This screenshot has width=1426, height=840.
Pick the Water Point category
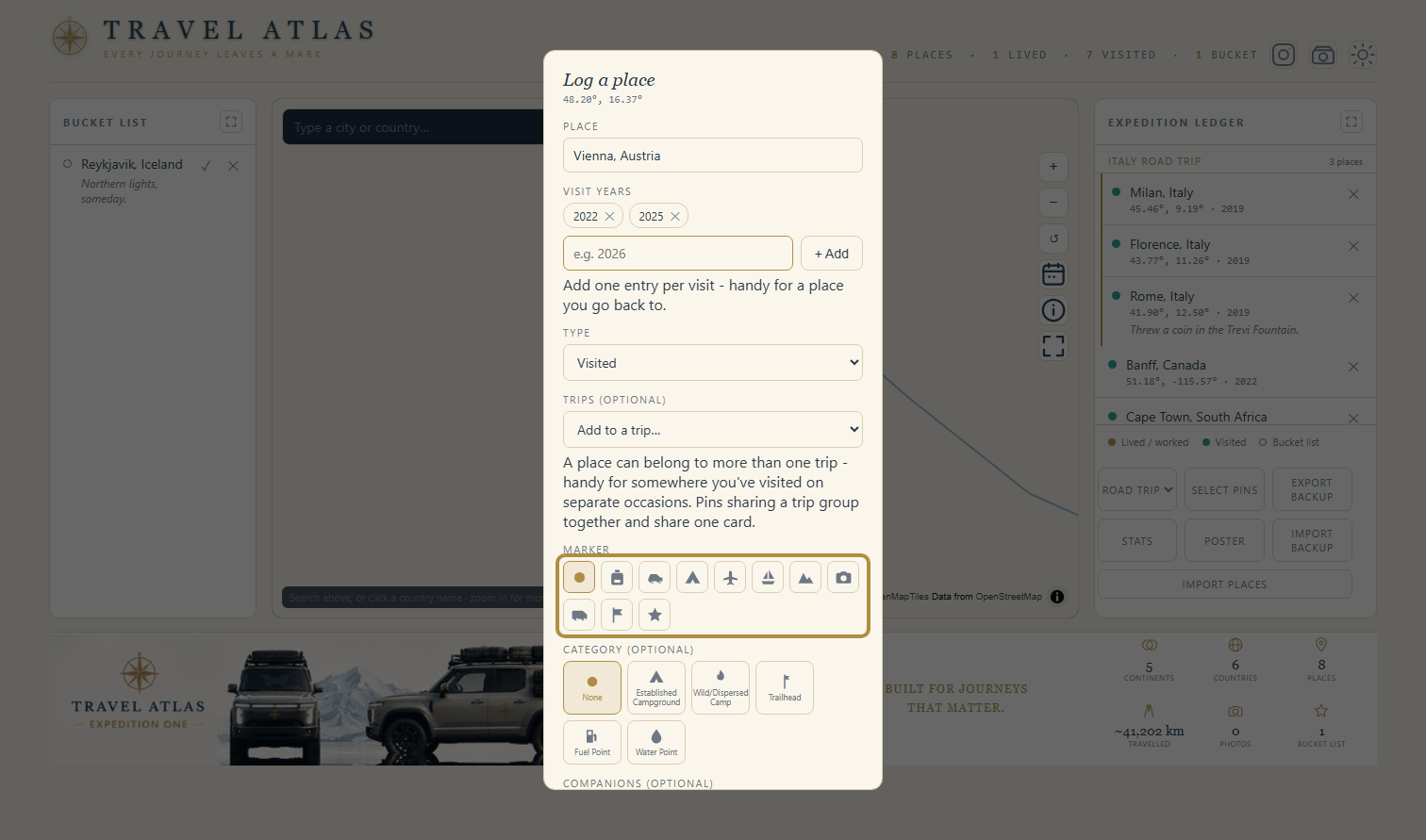click(656, 742)
